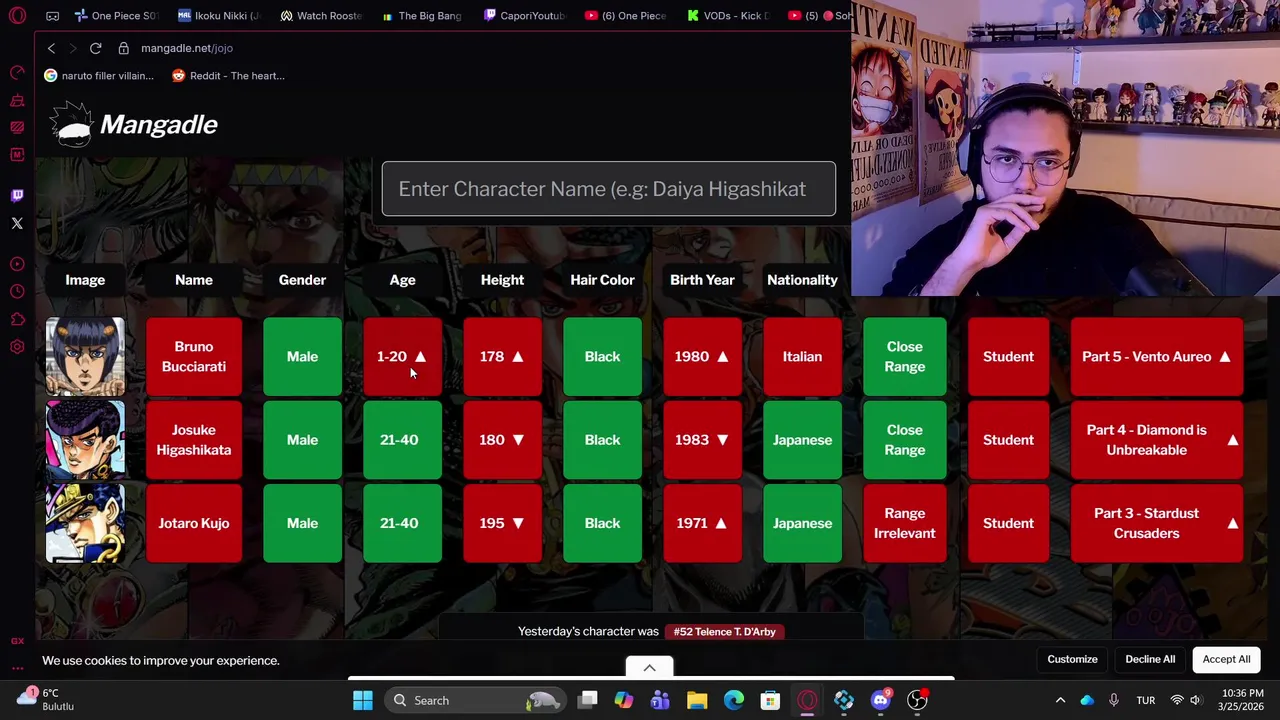
Task: Open OBS Studio from the taskbar
Action: tap(917, 700)
